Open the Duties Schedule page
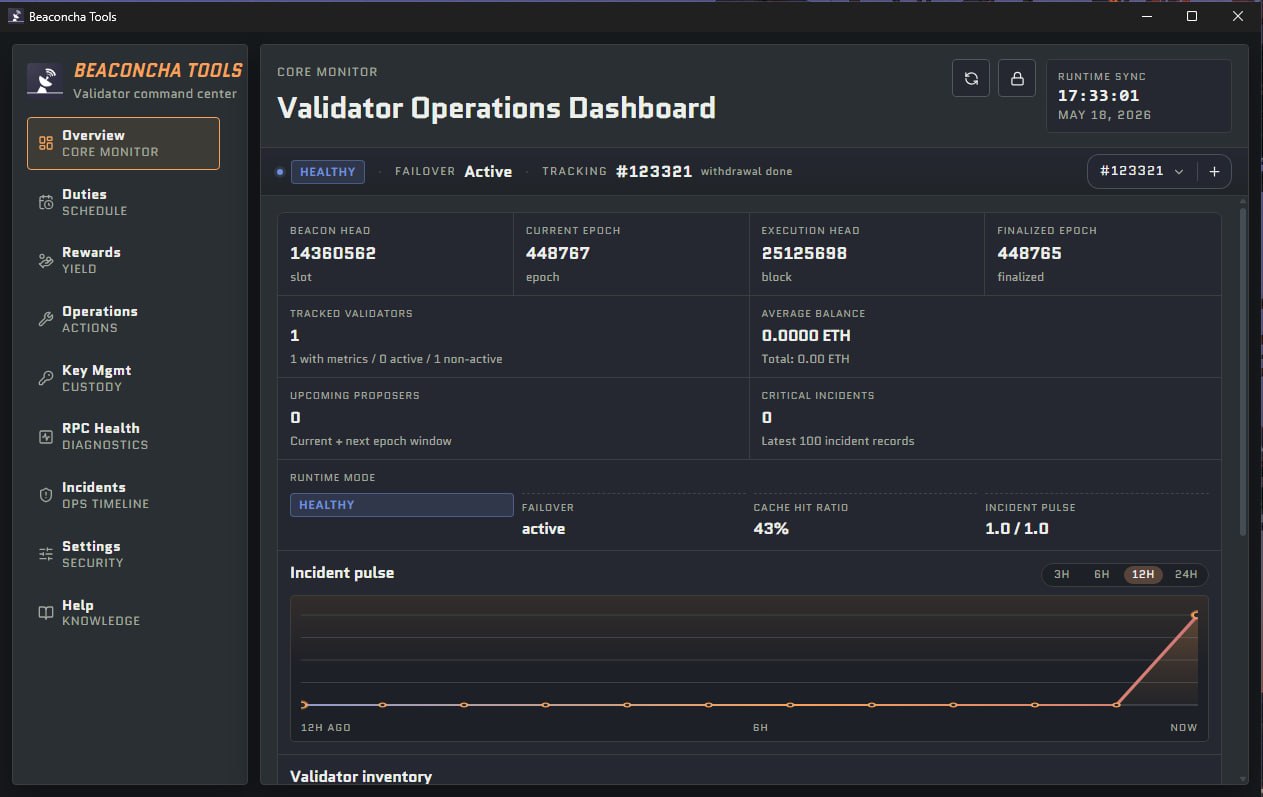The width and height of the screenshot is (1263, 797). click(123, 202)
